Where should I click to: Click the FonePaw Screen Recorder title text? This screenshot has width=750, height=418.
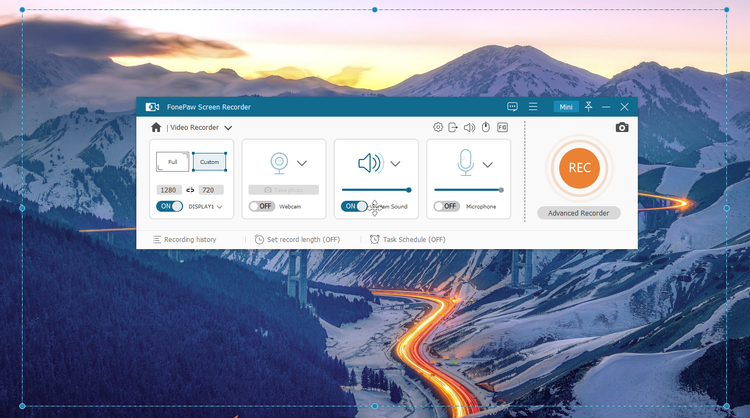209,107
